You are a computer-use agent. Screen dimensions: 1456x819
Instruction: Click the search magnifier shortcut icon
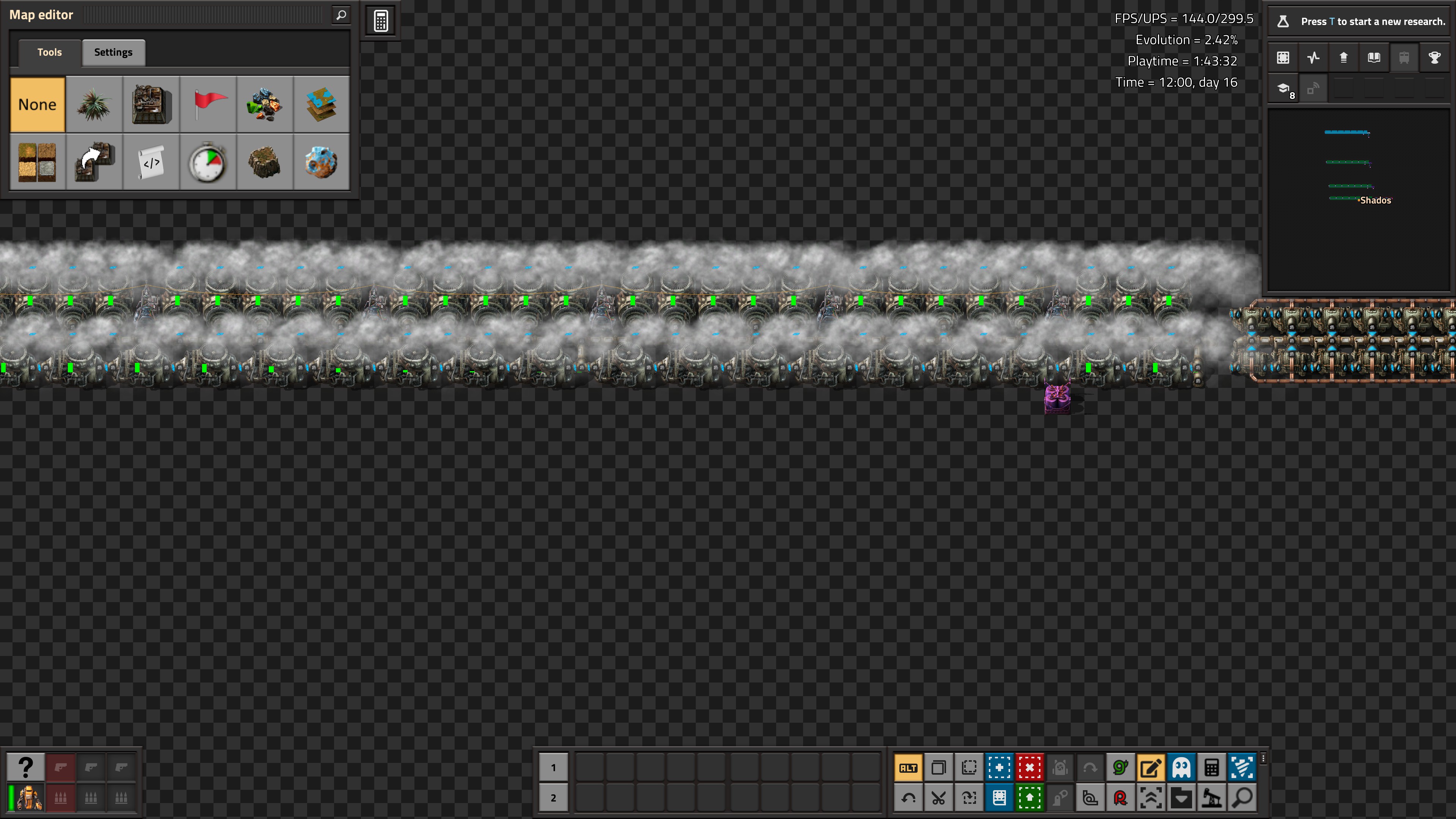click(x=1242, y=797)
